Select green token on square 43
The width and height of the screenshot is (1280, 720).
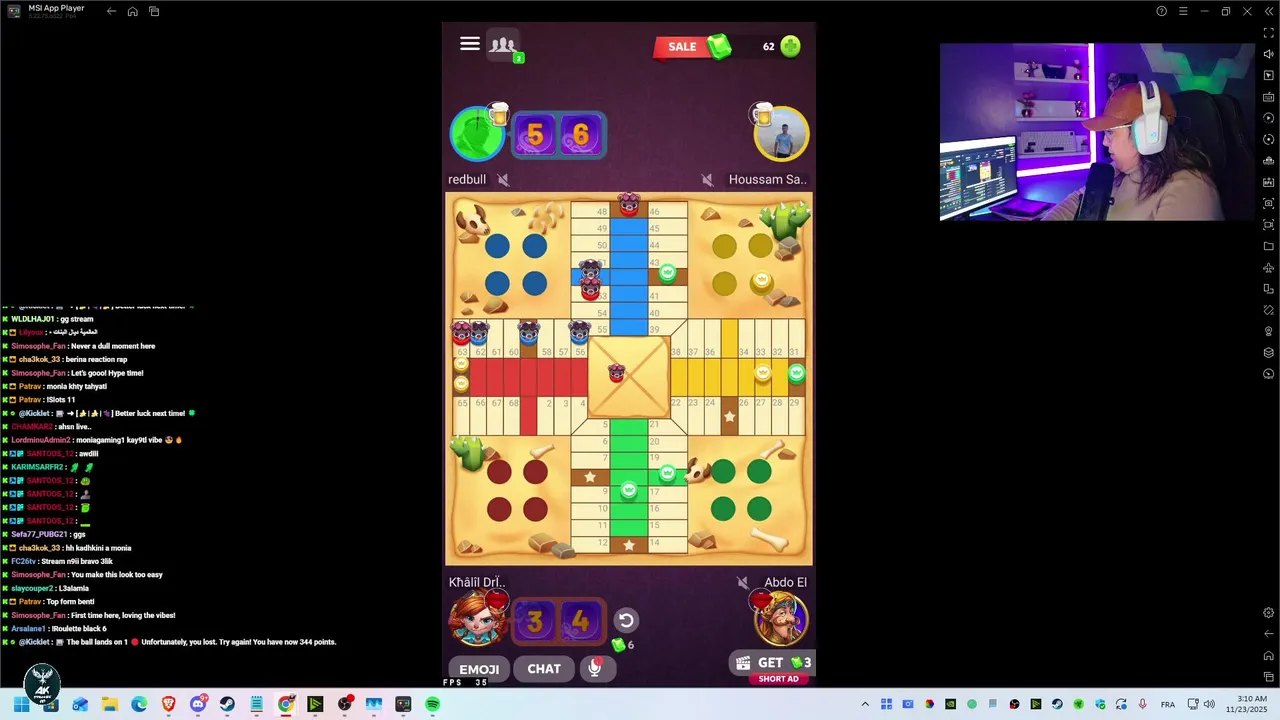point(667,273)
